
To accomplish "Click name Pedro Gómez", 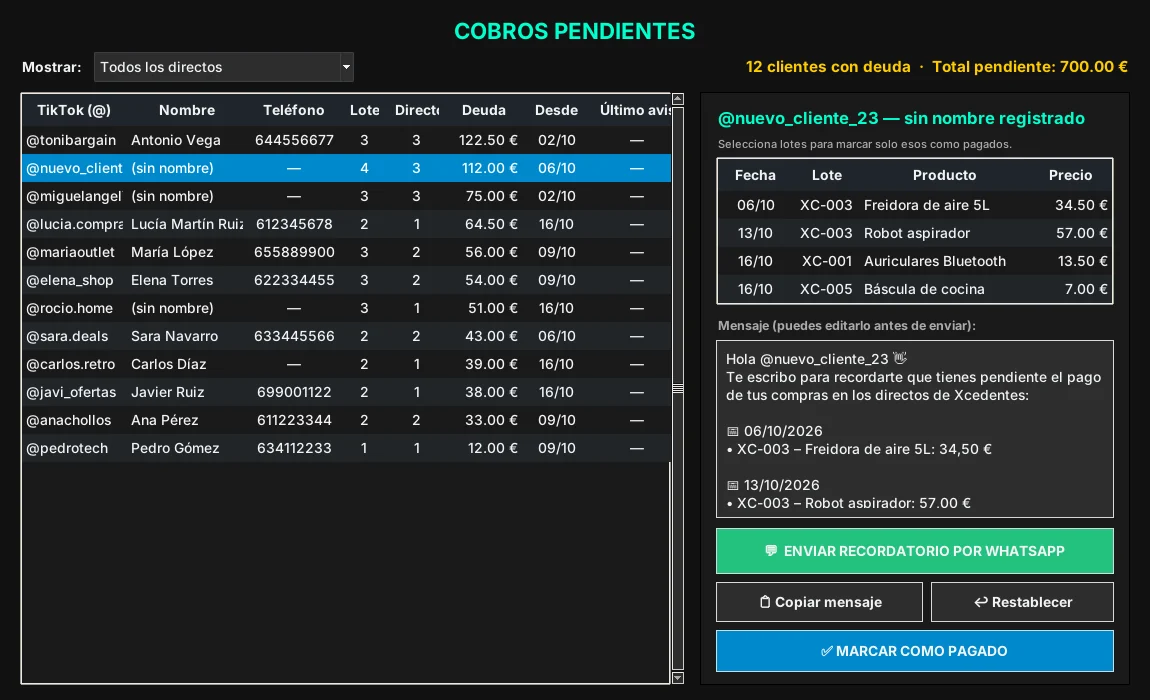I will click(175, 448).
